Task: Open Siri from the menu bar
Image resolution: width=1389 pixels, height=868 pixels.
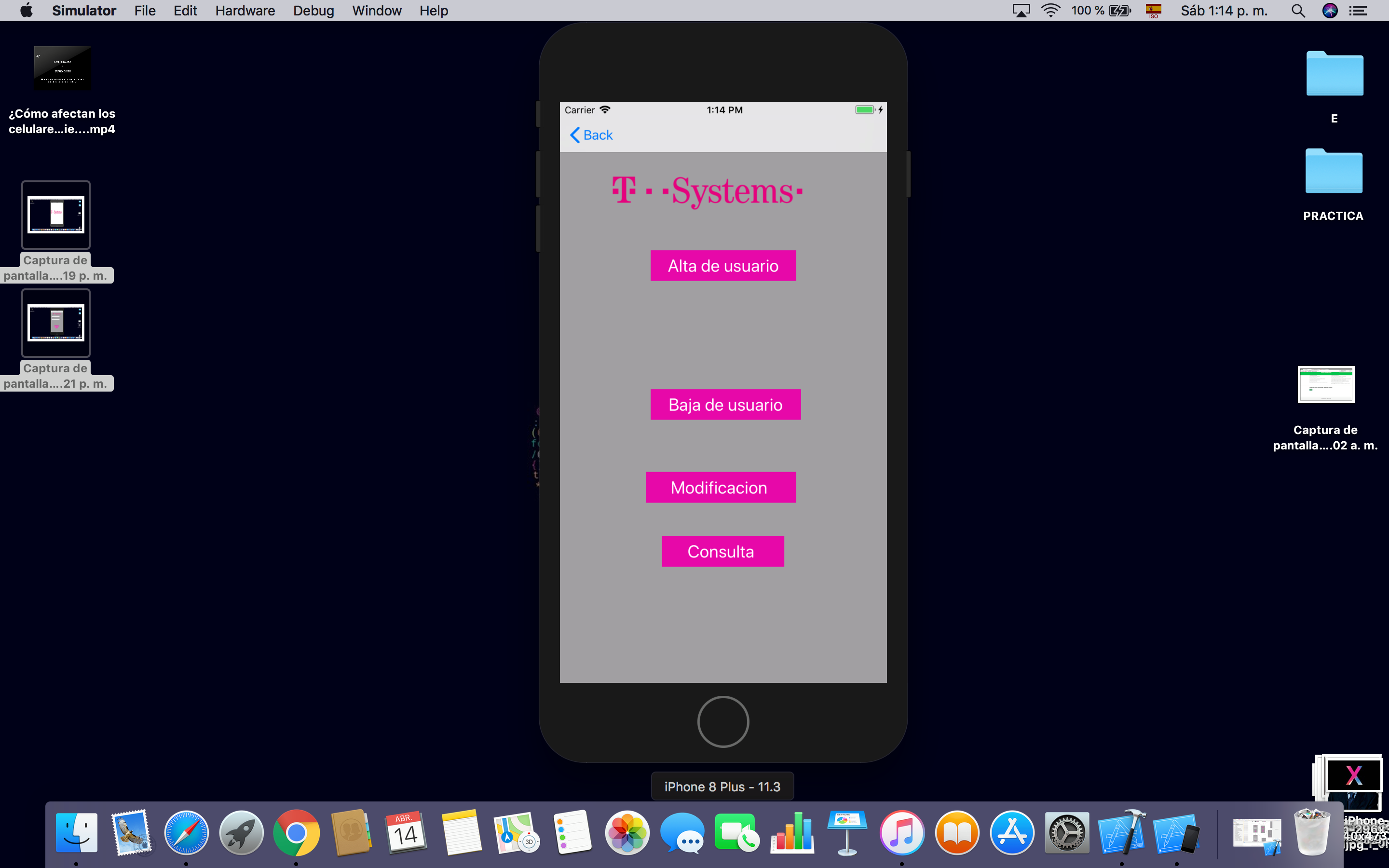Action: tap(1329, 11)
